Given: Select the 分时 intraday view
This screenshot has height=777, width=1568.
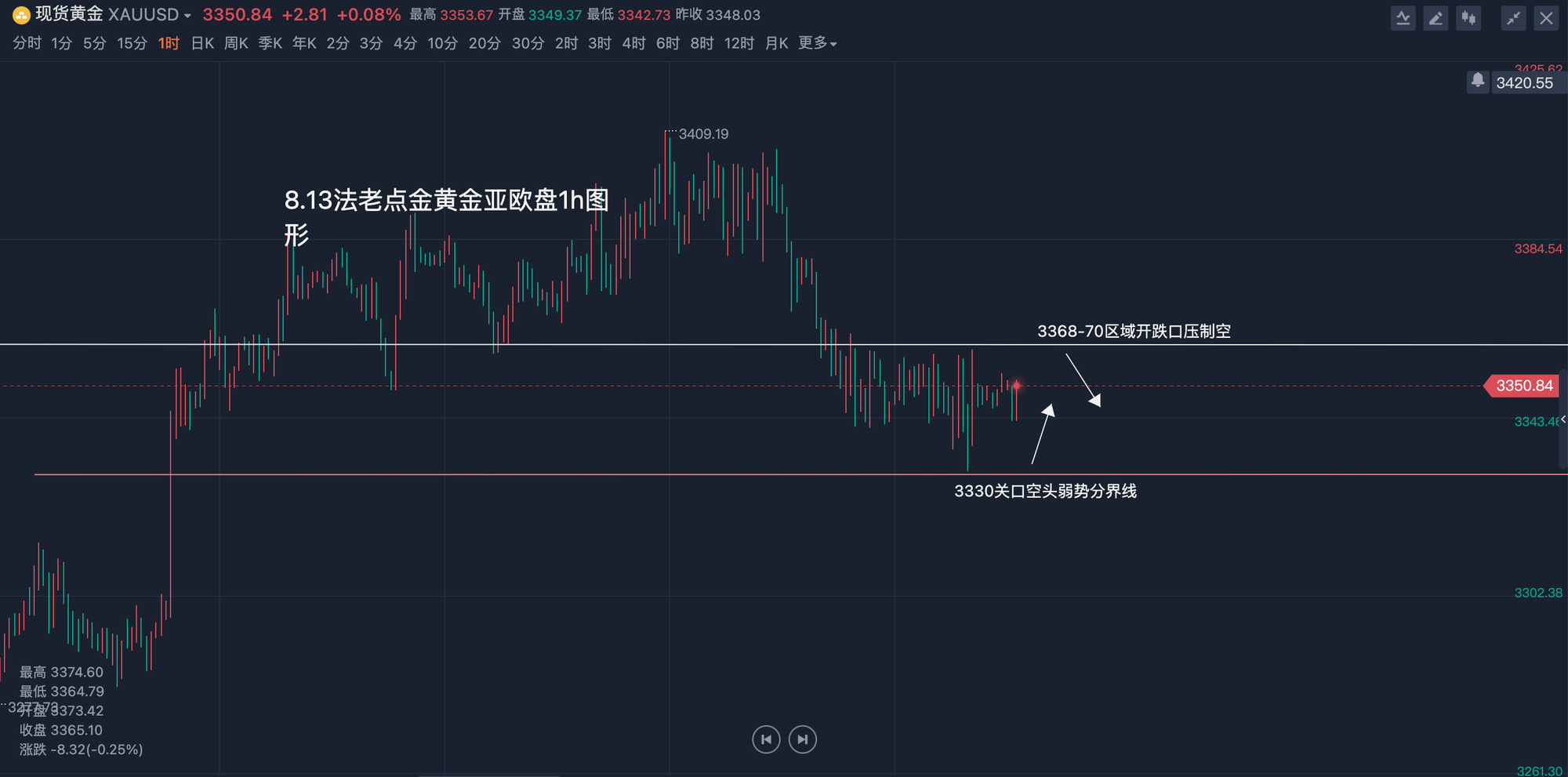Looking at the screenshot, I should (27, 43).
